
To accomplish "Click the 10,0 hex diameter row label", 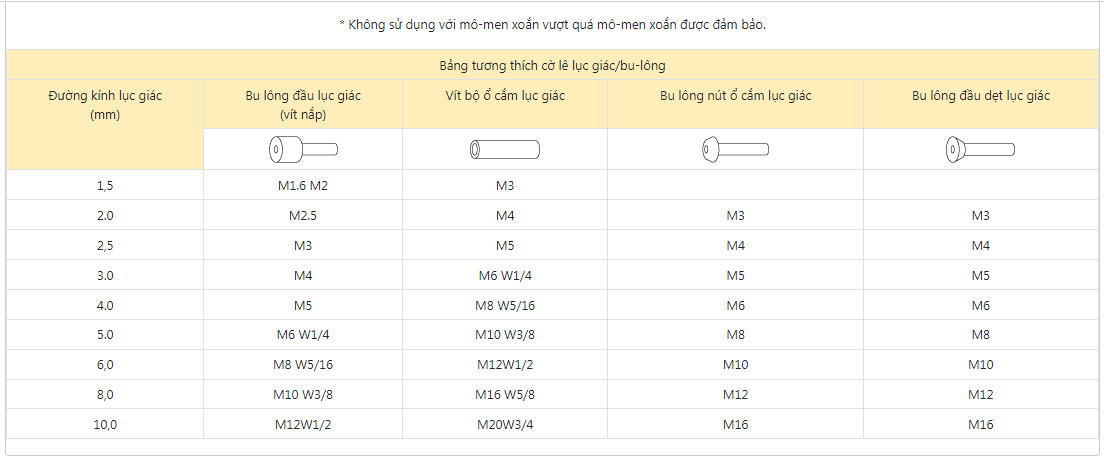I will click(x=105, y=424).
